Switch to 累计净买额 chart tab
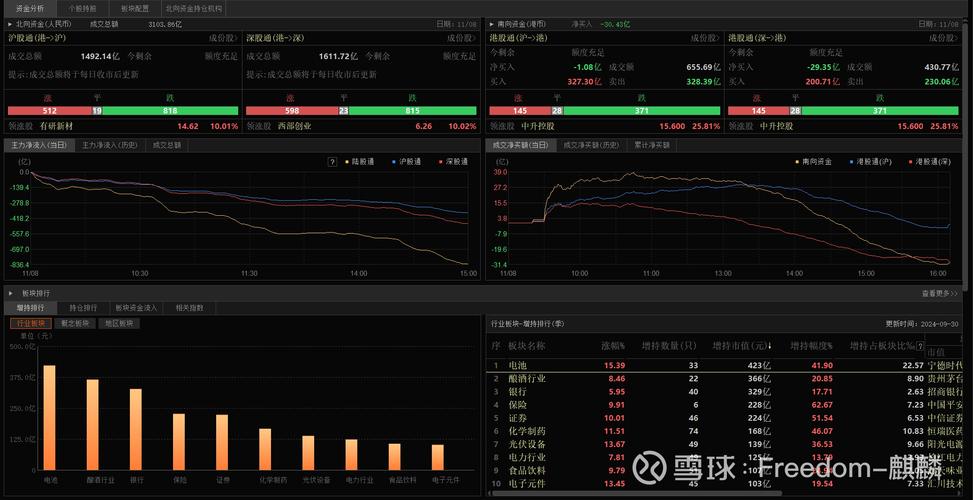Viewport: 973px width, 500px height. tap(650, 145)
